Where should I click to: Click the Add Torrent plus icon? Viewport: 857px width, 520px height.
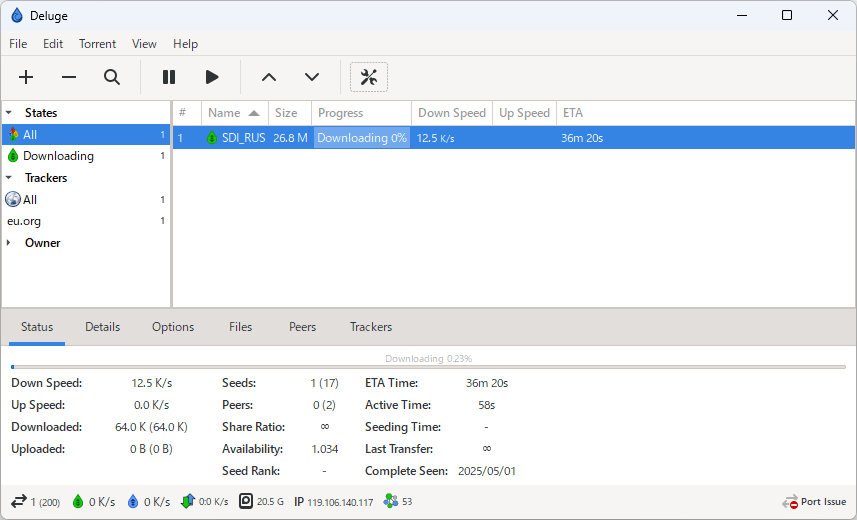click(x=26, y=77)
